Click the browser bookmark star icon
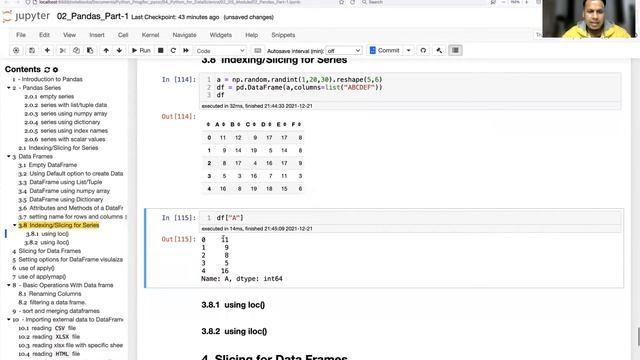640x360 pixels. [x=341, y=2]
